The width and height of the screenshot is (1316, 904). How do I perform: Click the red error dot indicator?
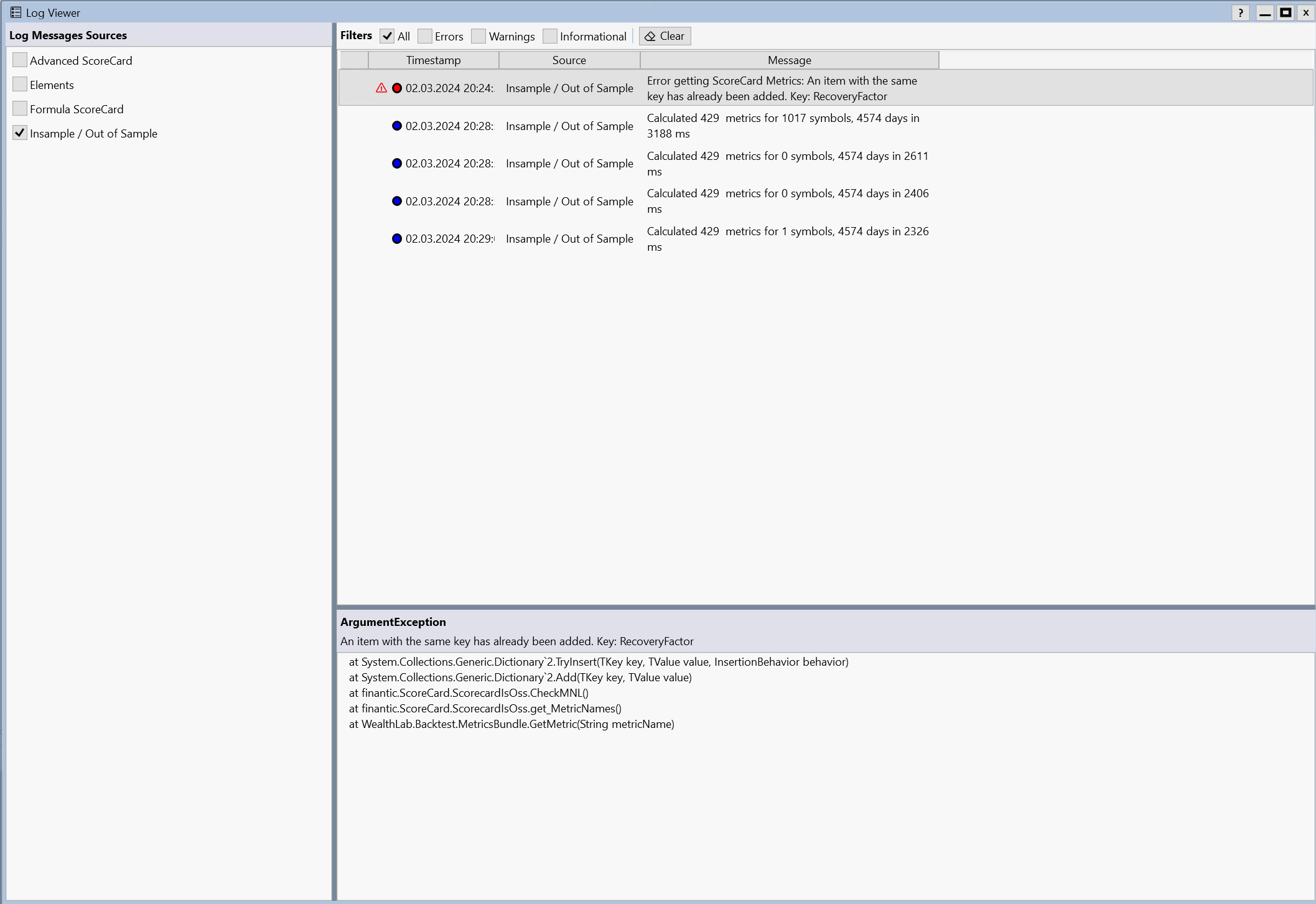click(397, 88)
